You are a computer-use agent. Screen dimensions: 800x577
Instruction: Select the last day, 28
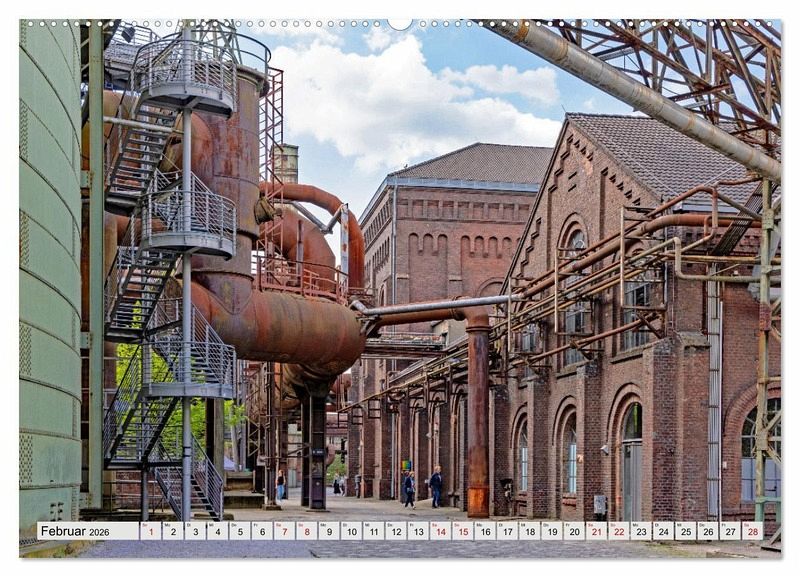751,531
